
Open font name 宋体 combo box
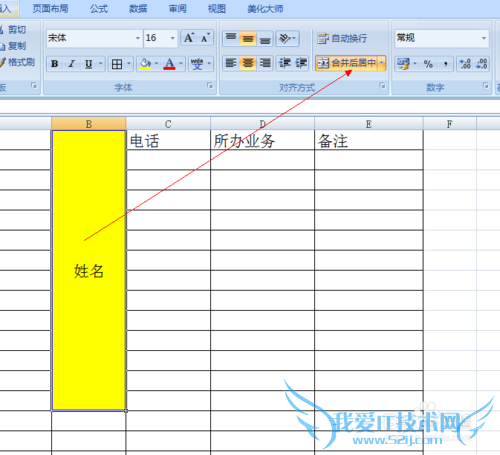[94, 38]
